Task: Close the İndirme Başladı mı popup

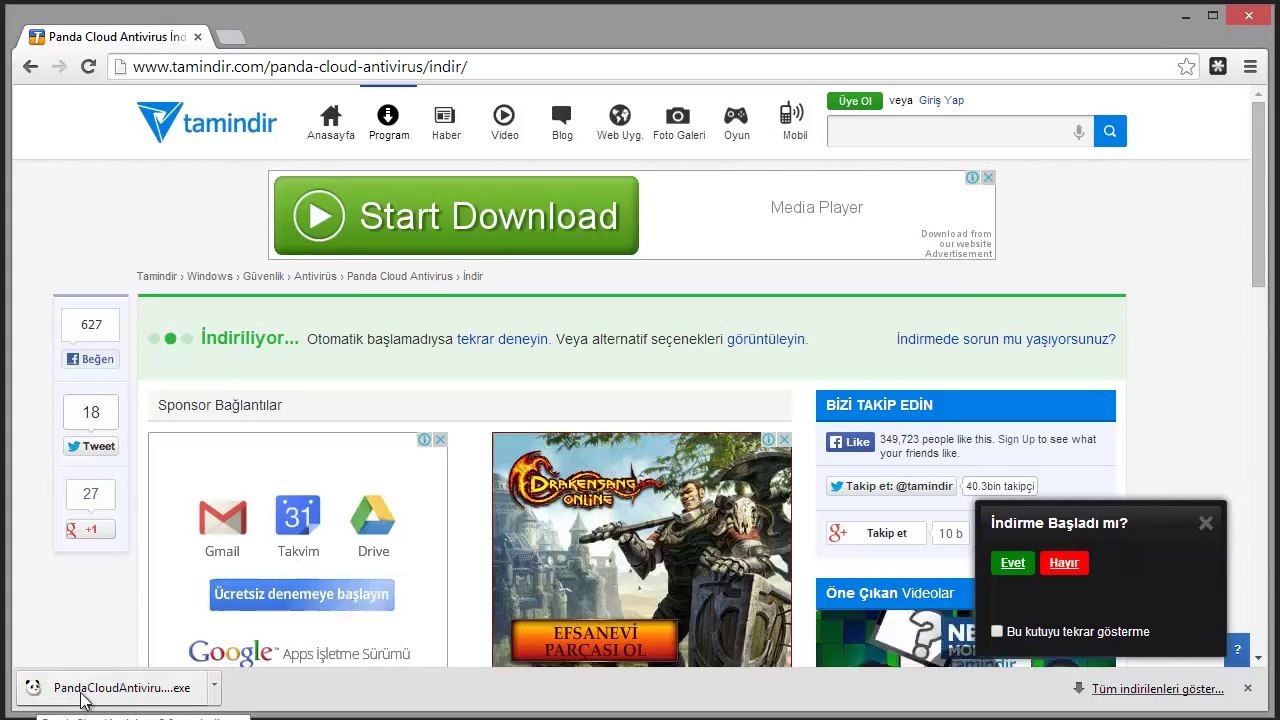Action: tap(1206, 523)
